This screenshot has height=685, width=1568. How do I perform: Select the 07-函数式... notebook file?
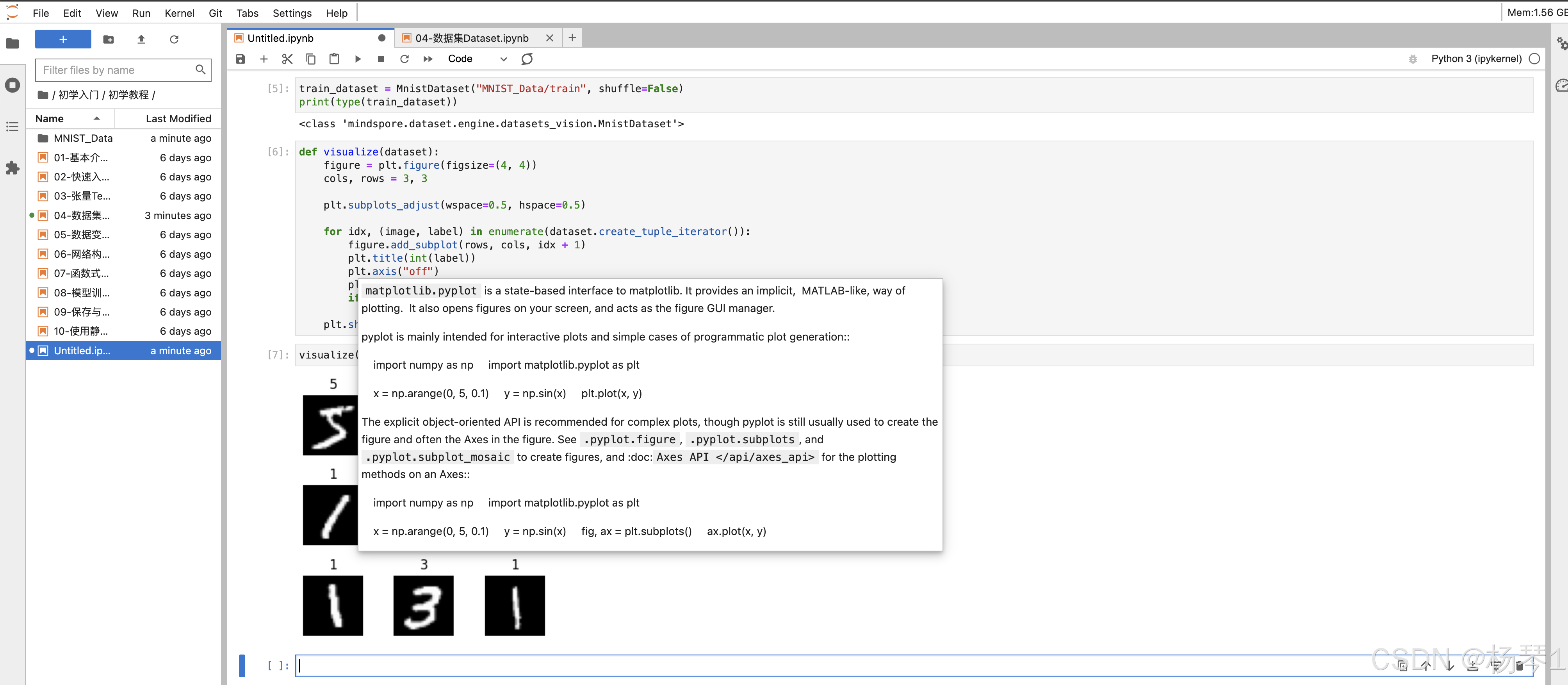[x=123, y=273]
